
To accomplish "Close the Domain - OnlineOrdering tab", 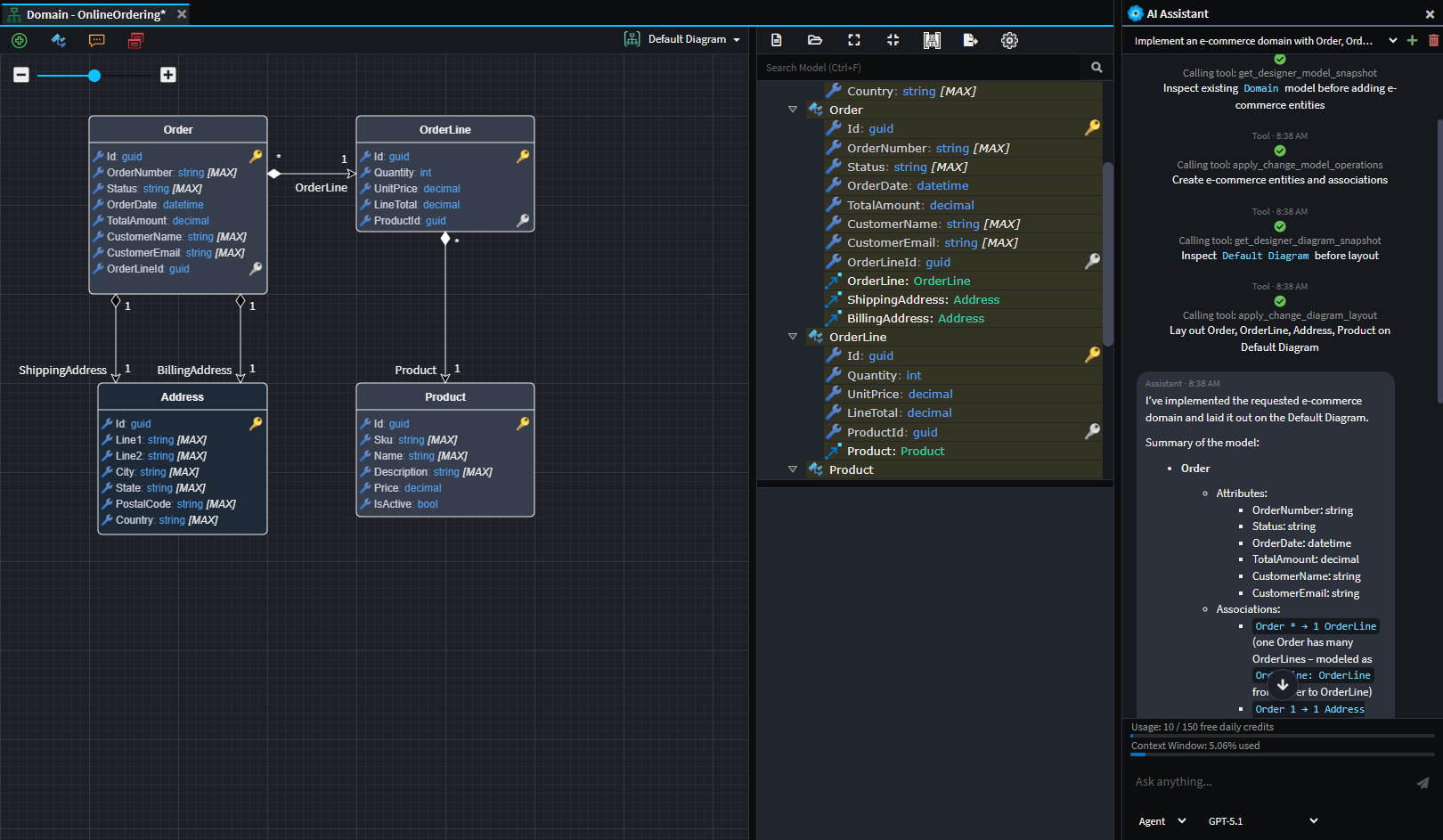I will point(182,14).
